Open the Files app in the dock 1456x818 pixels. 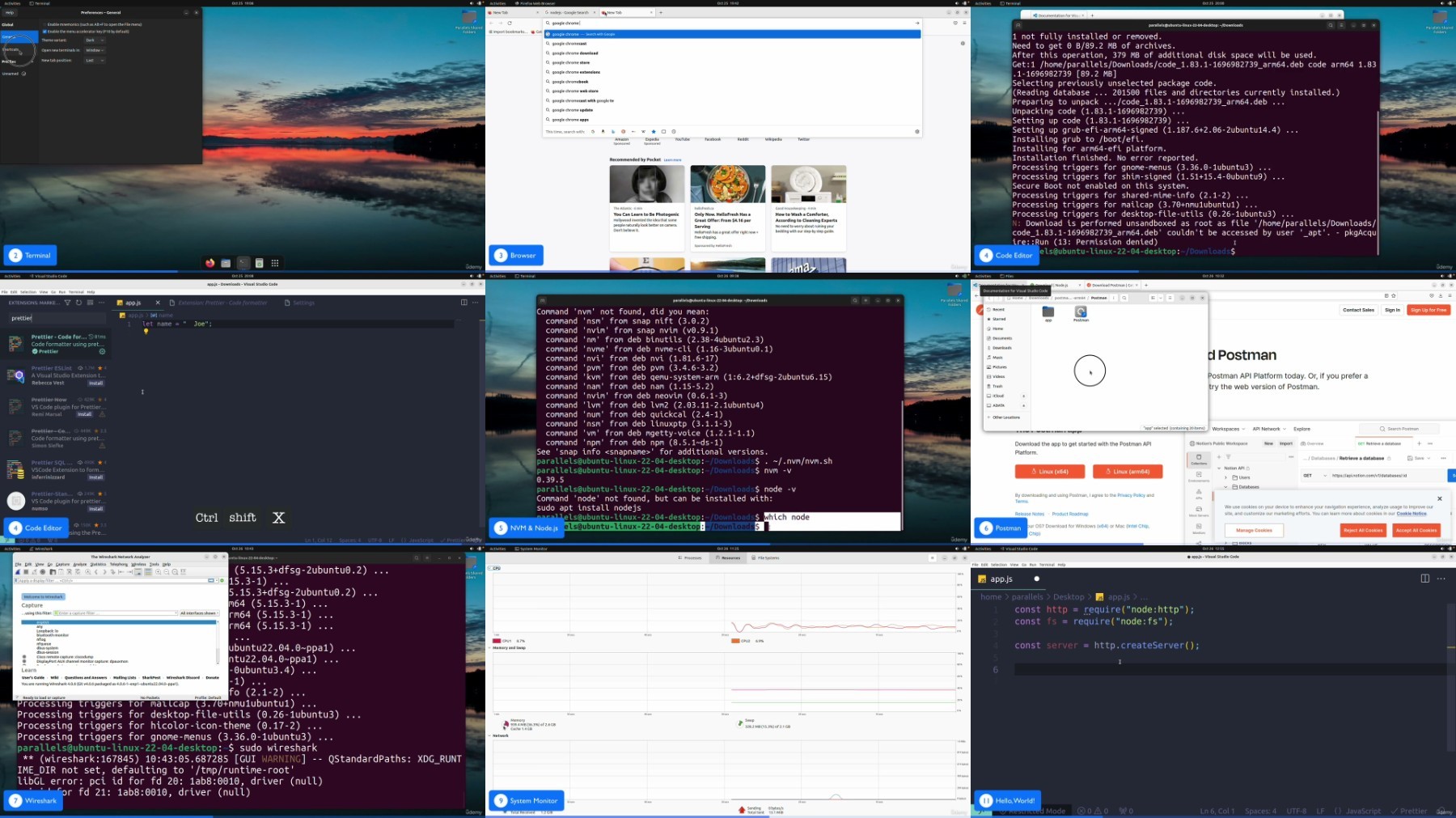point(226,263)
